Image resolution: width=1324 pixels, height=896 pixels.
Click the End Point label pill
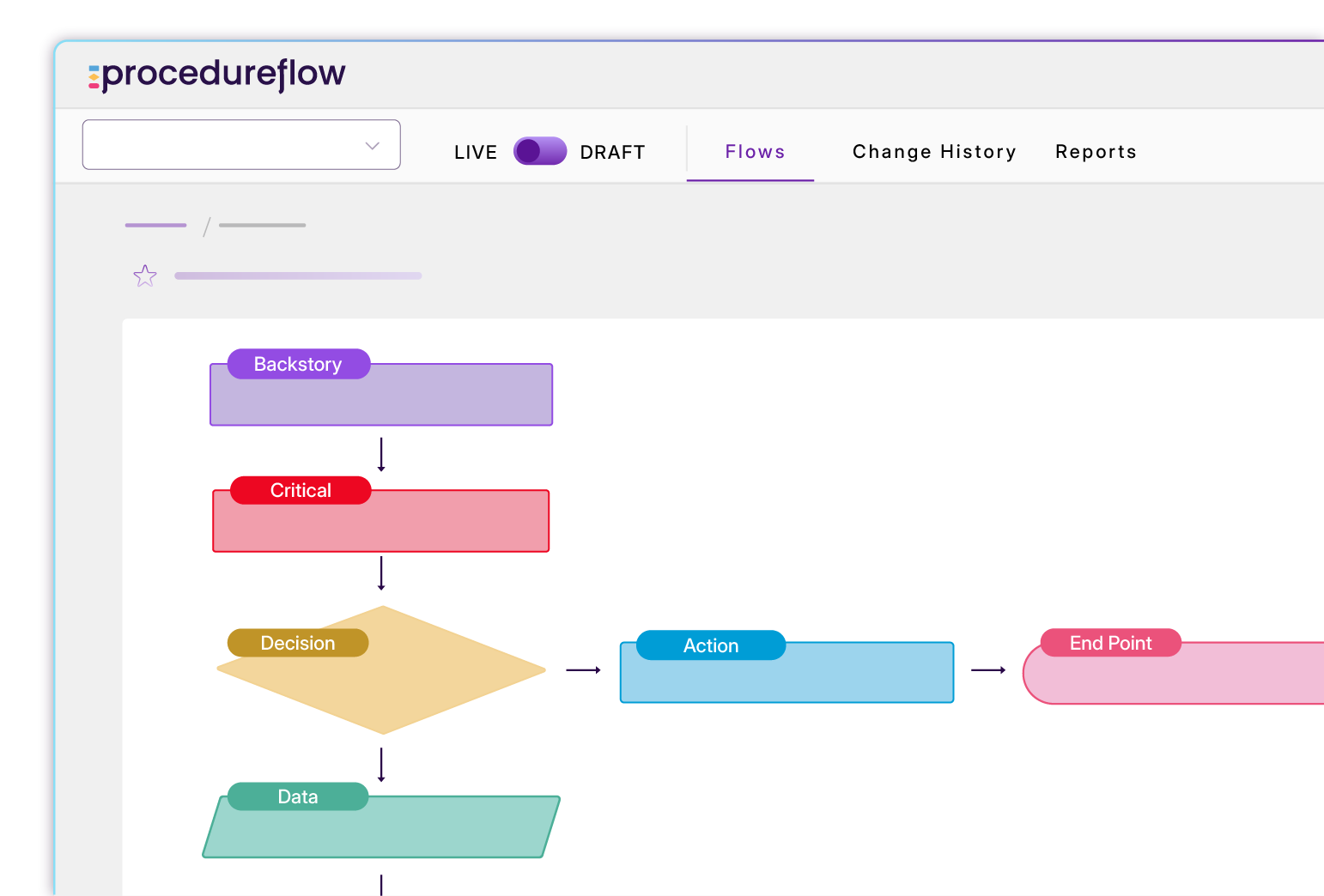click(x=1110, y=643)
